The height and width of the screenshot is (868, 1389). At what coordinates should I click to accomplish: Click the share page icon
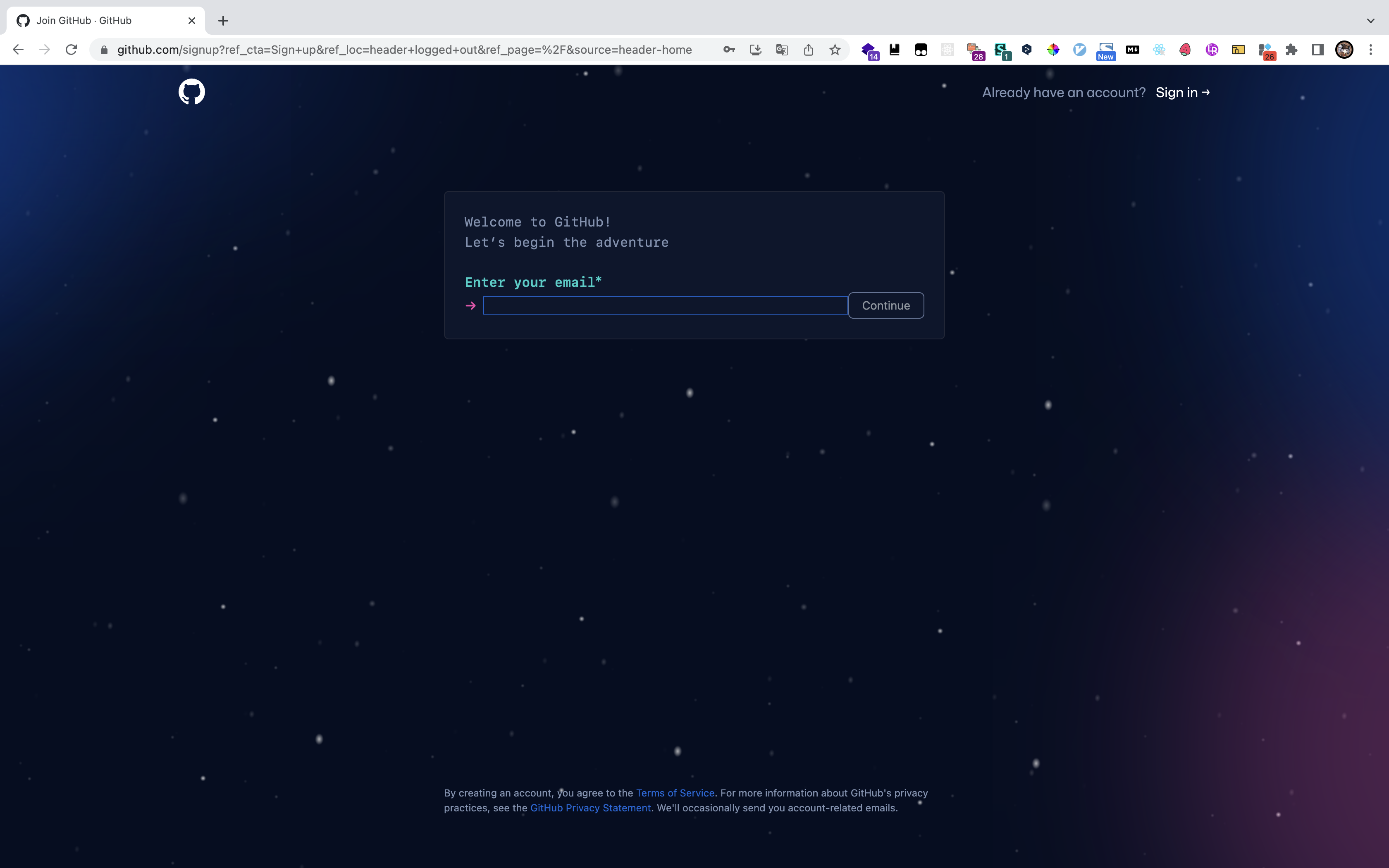pos(808,50)
